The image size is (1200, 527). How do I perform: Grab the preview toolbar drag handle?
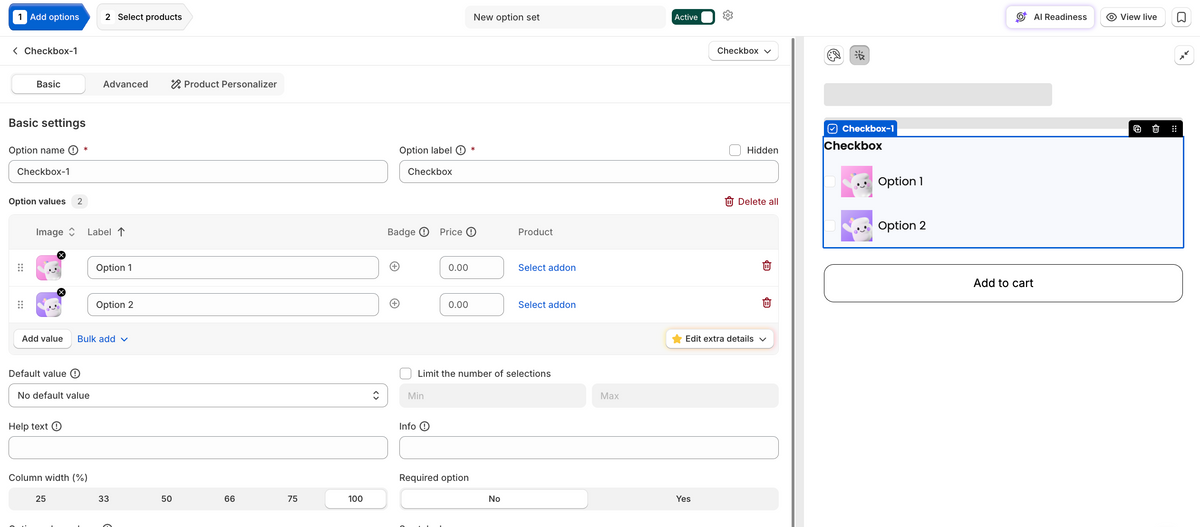pos(1174,129)
